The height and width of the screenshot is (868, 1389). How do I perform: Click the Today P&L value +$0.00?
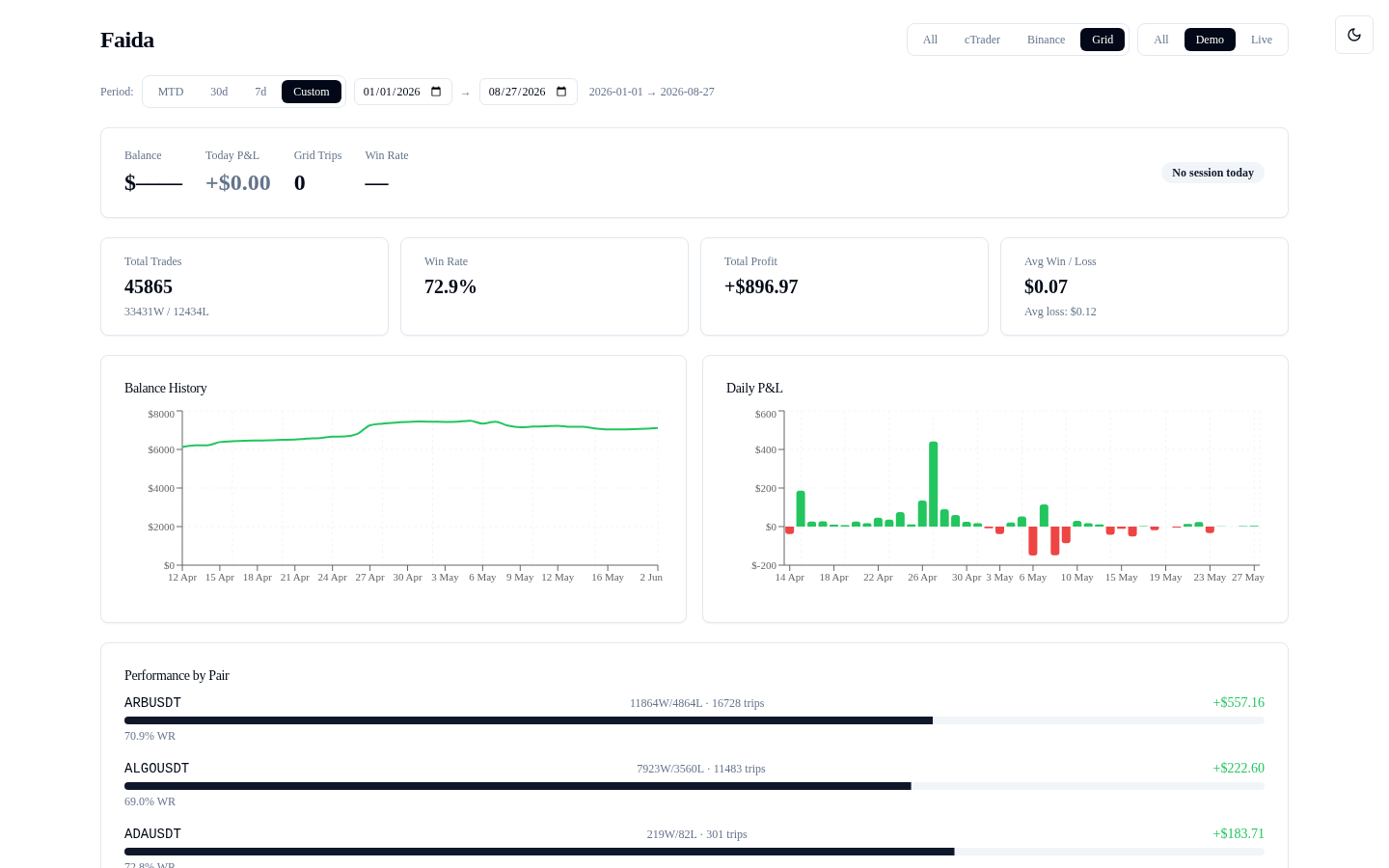click(238, 182)
